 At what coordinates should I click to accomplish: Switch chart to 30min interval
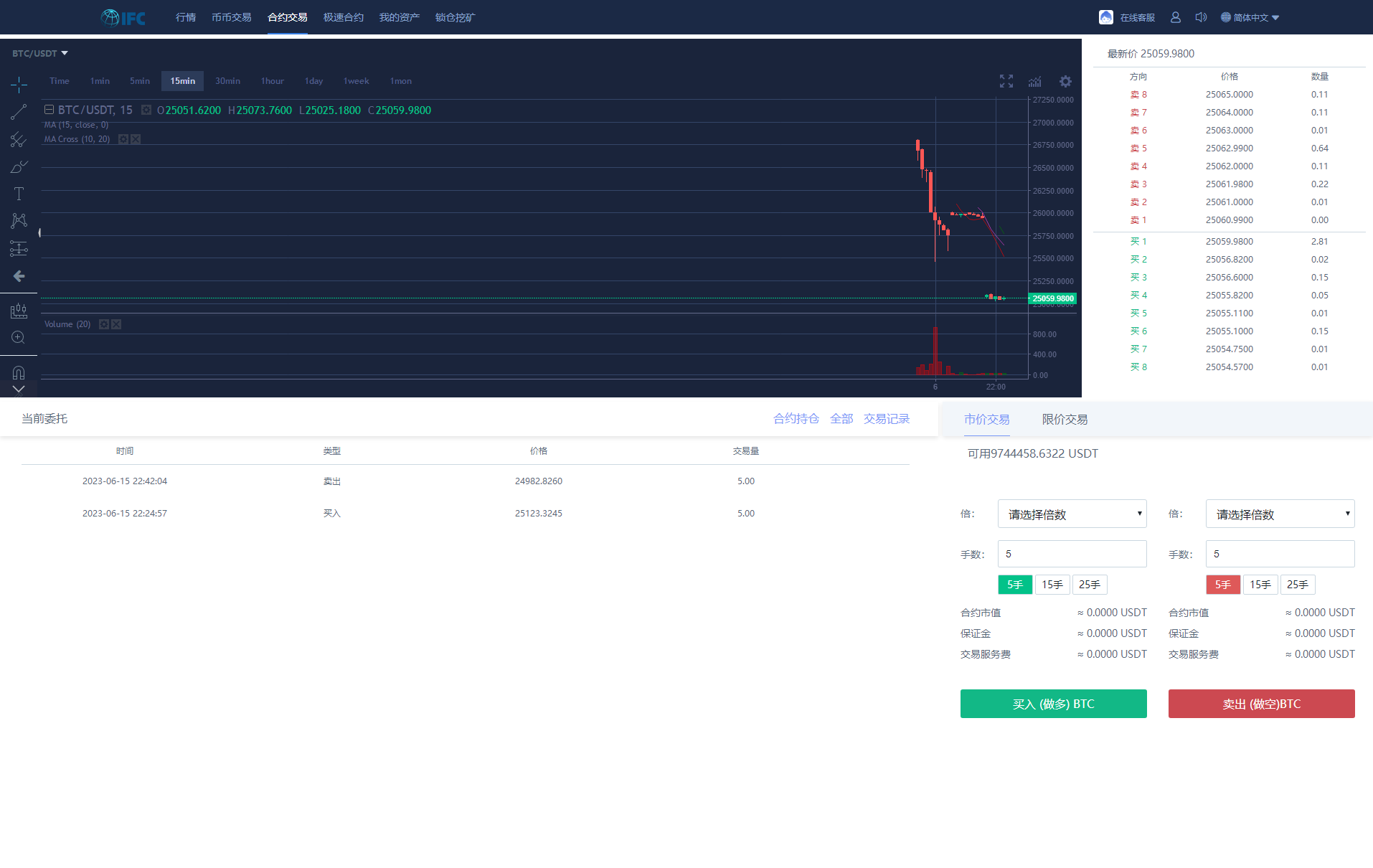(x=227, y=81)
